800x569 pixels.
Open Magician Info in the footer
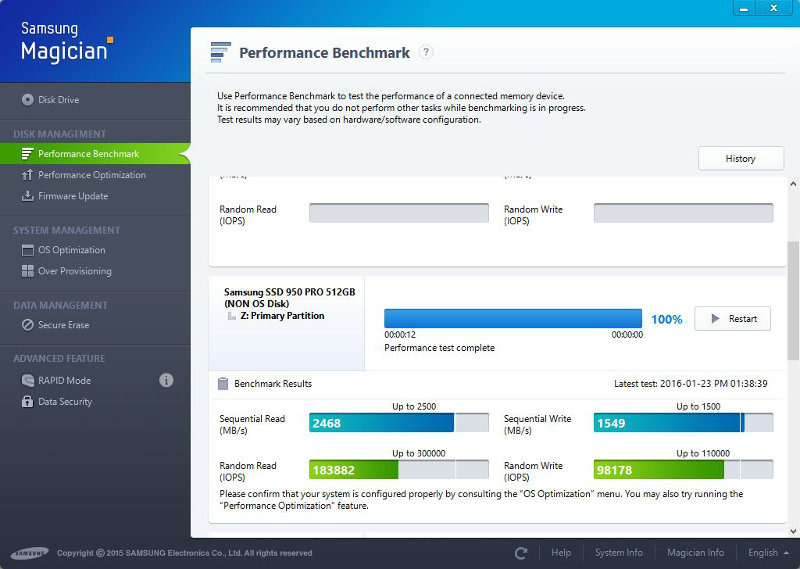coord(695,553)
